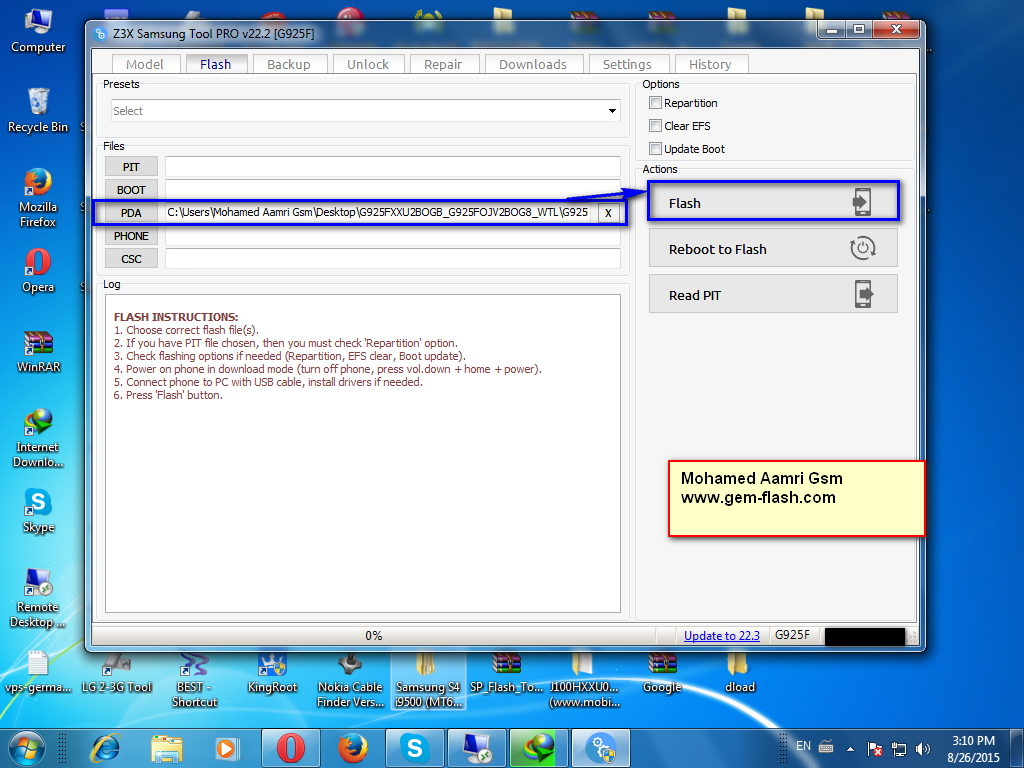Open the History tab
Image resolution: width=1024 pixels, height=768 pixels.
coord(711,64)
